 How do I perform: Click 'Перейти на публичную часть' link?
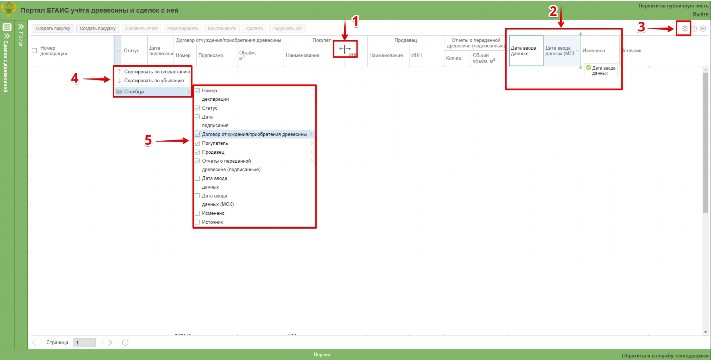(x=674, y=6)
